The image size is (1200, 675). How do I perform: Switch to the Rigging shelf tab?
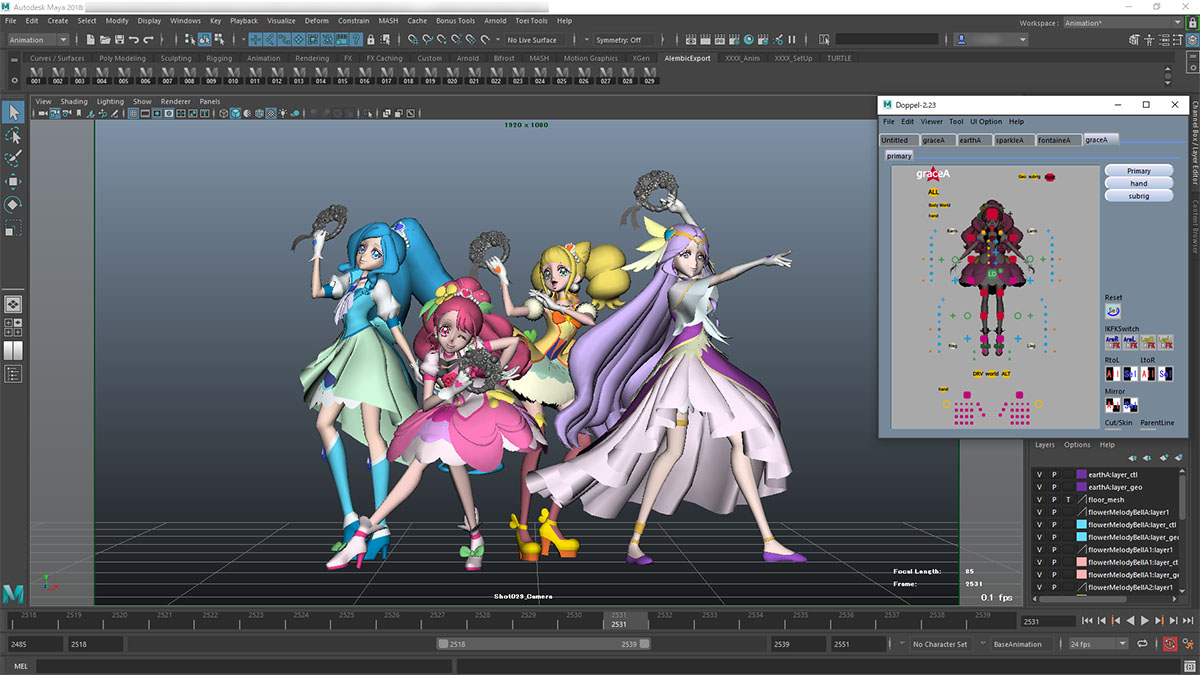(x=220, y=58)
